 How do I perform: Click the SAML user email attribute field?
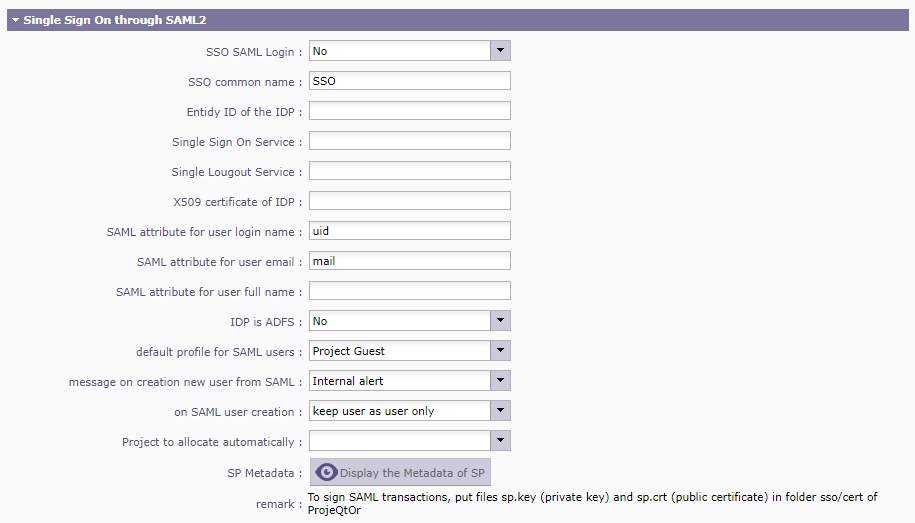[409, 261]
